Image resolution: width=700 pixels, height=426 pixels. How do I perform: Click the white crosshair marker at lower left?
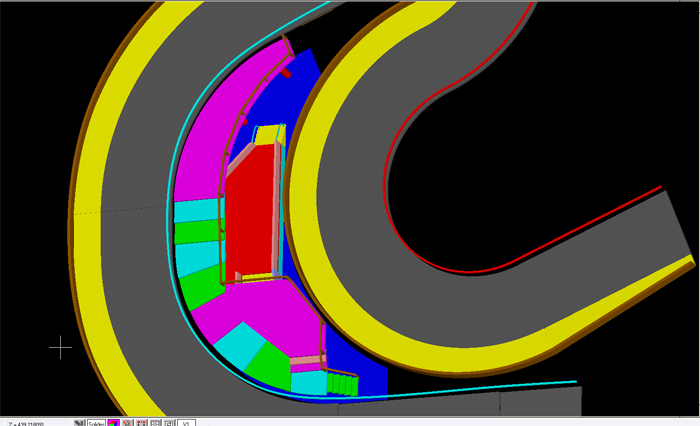click(61, 347)
